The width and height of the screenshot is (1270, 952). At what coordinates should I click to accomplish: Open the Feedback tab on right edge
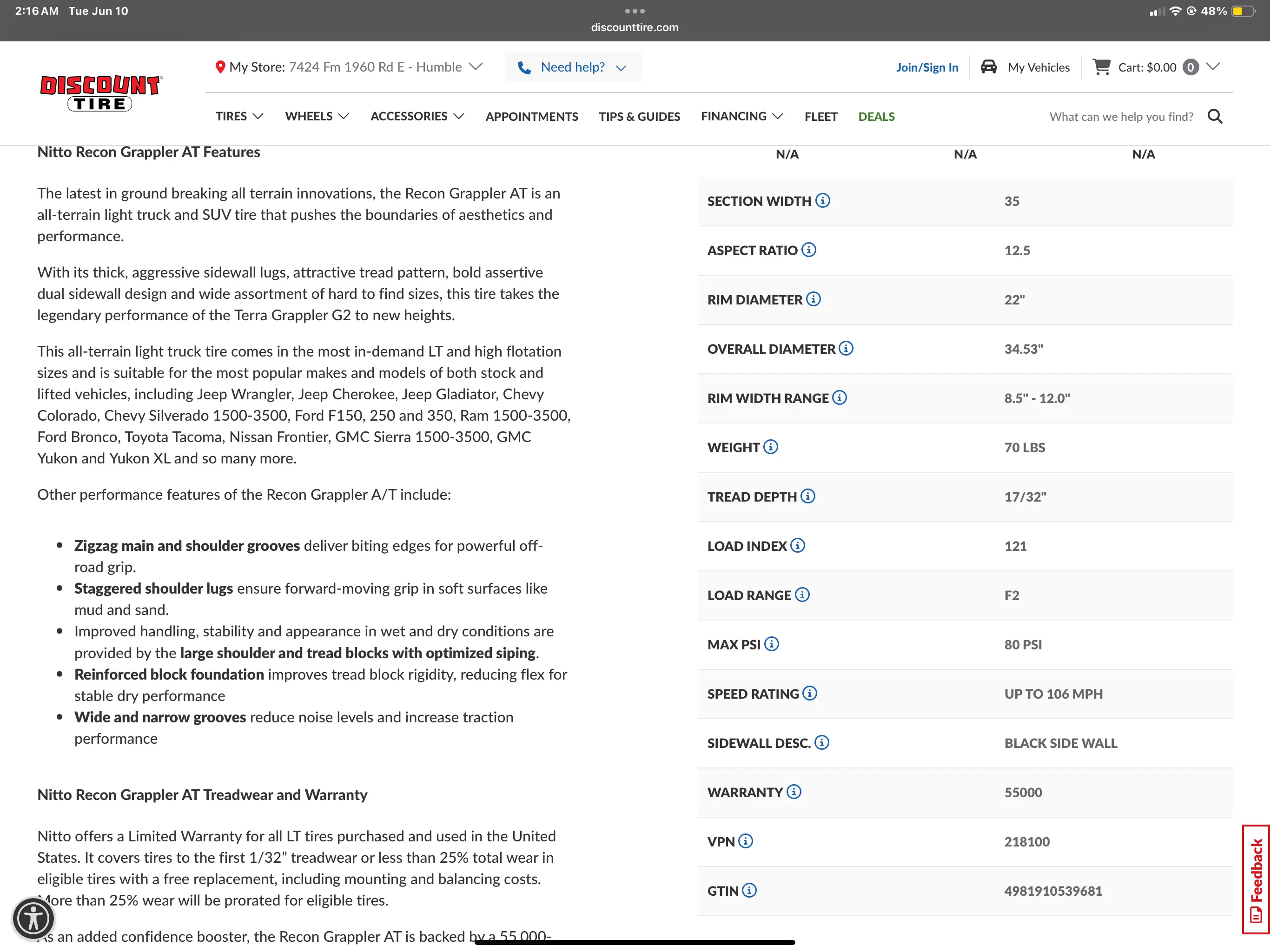tap(1256, 879)
